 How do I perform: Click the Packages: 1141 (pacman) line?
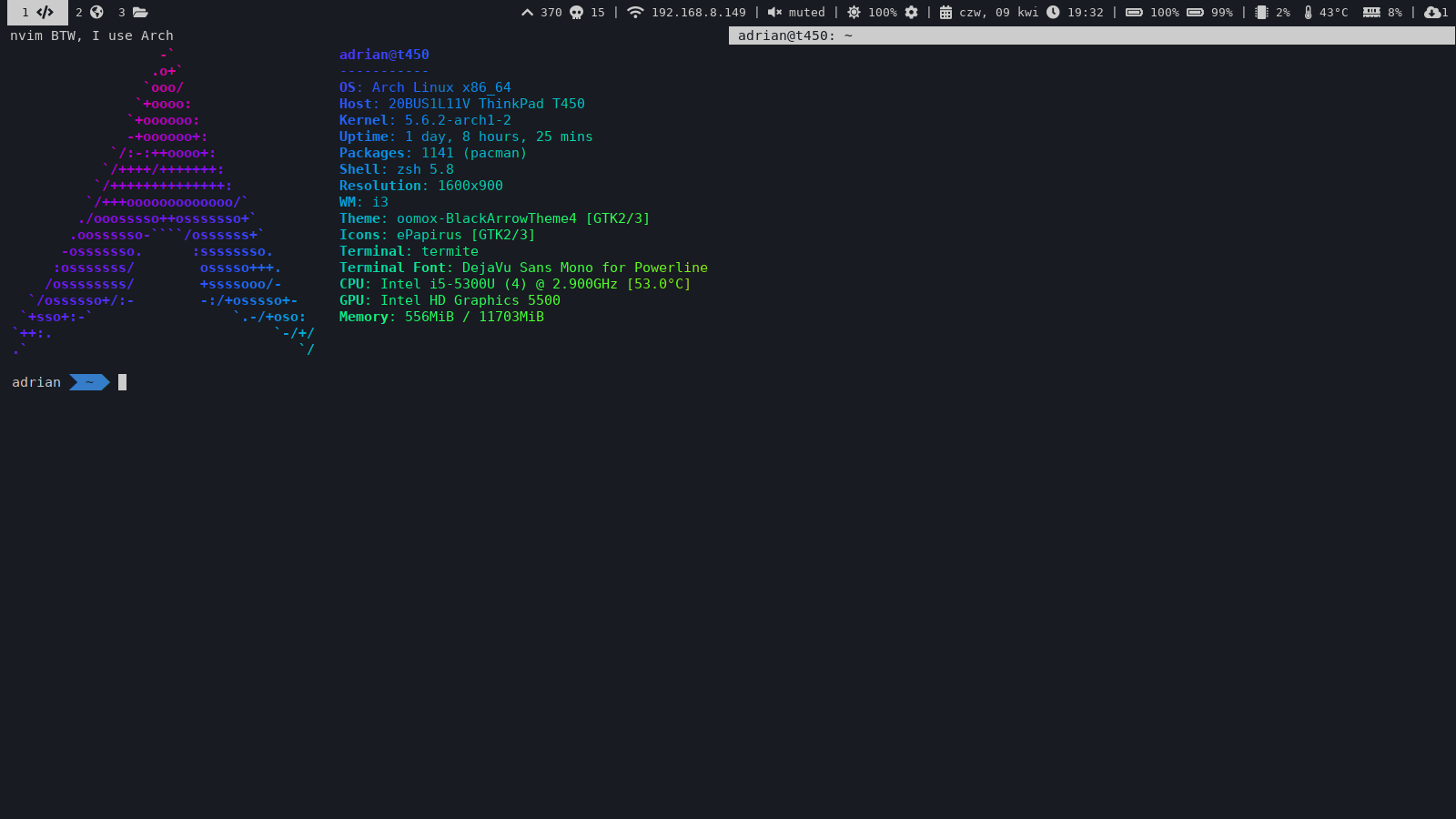433,153
